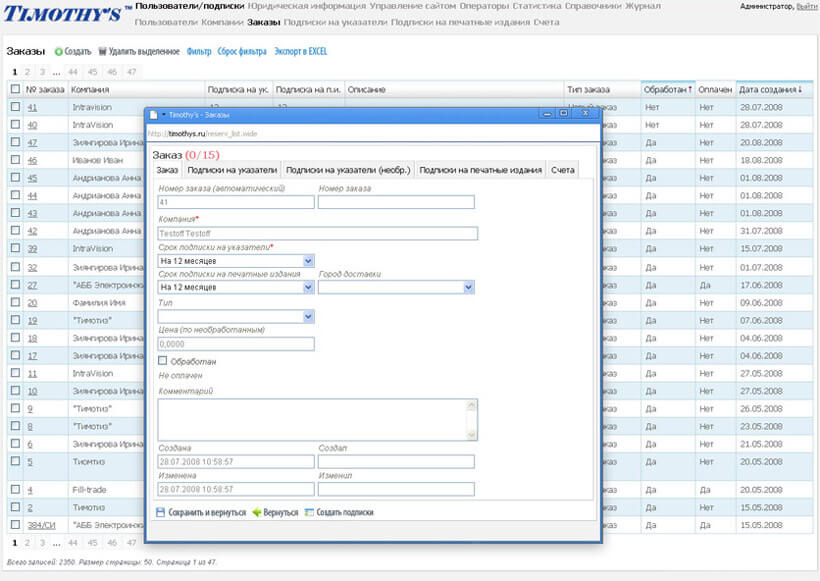Click into the Номер заказа manual input field
This screenshot has height=581, width=820.
pyautogui.click(x=396, y=202)
